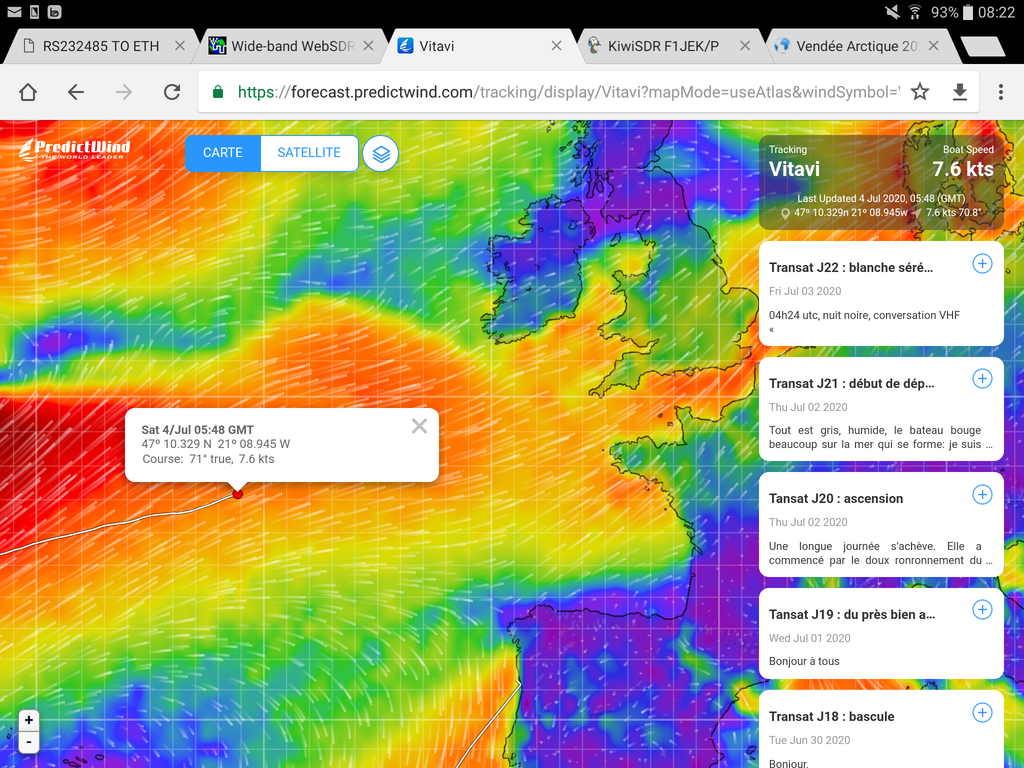Tap the 08:22 clock
Screen dimensions: 1024x768
point(997,12)
